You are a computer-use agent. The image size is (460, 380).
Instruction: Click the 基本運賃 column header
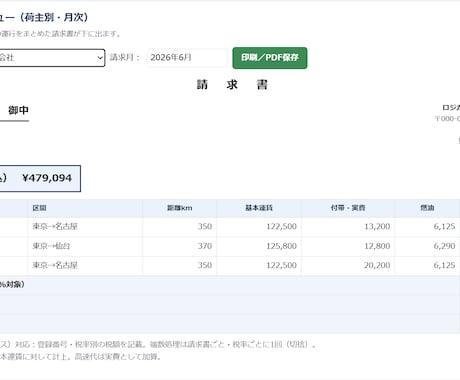click(259, 208)
